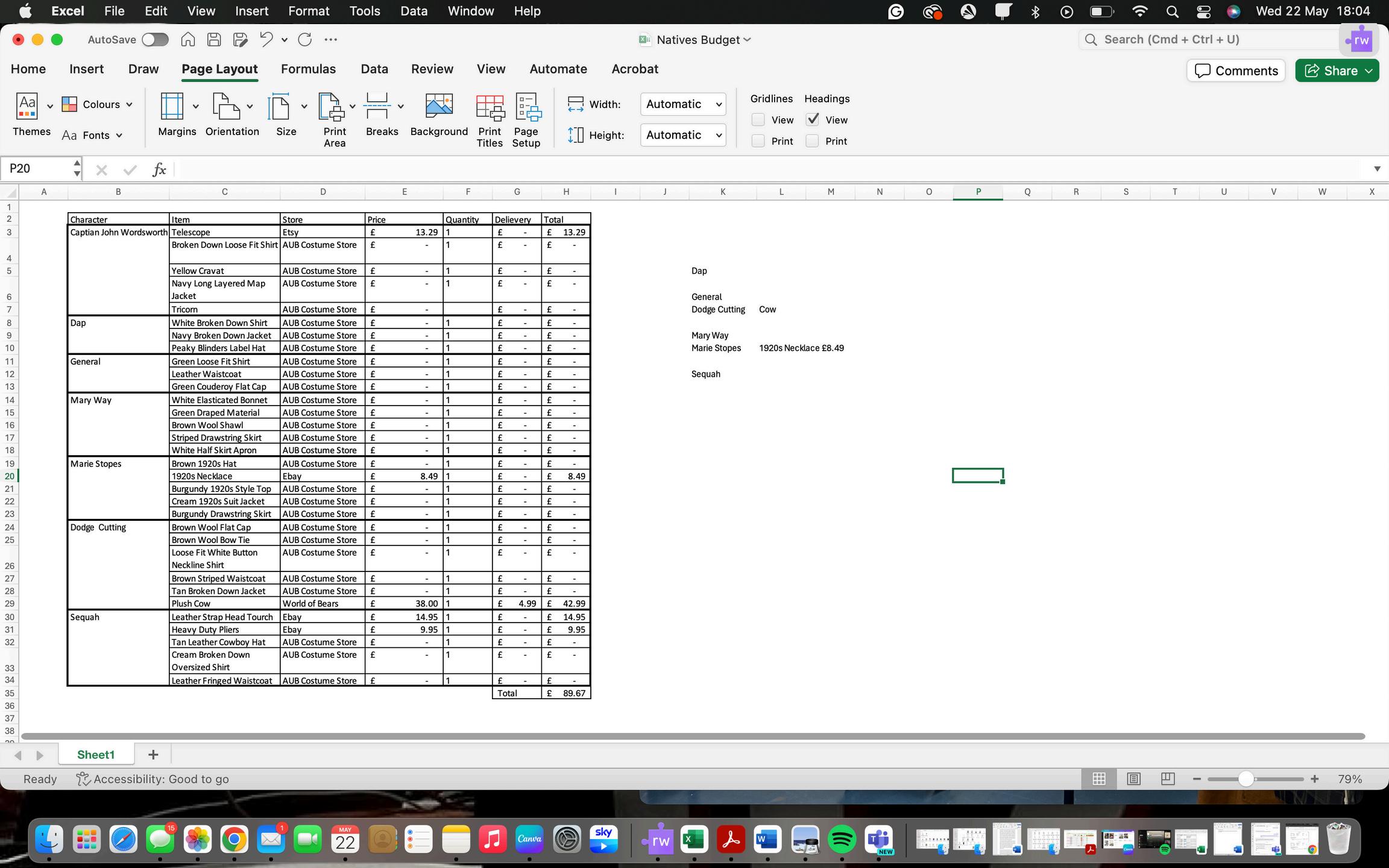
Task: Uncheck the Headings View checkbox
Action: [812, 120]
